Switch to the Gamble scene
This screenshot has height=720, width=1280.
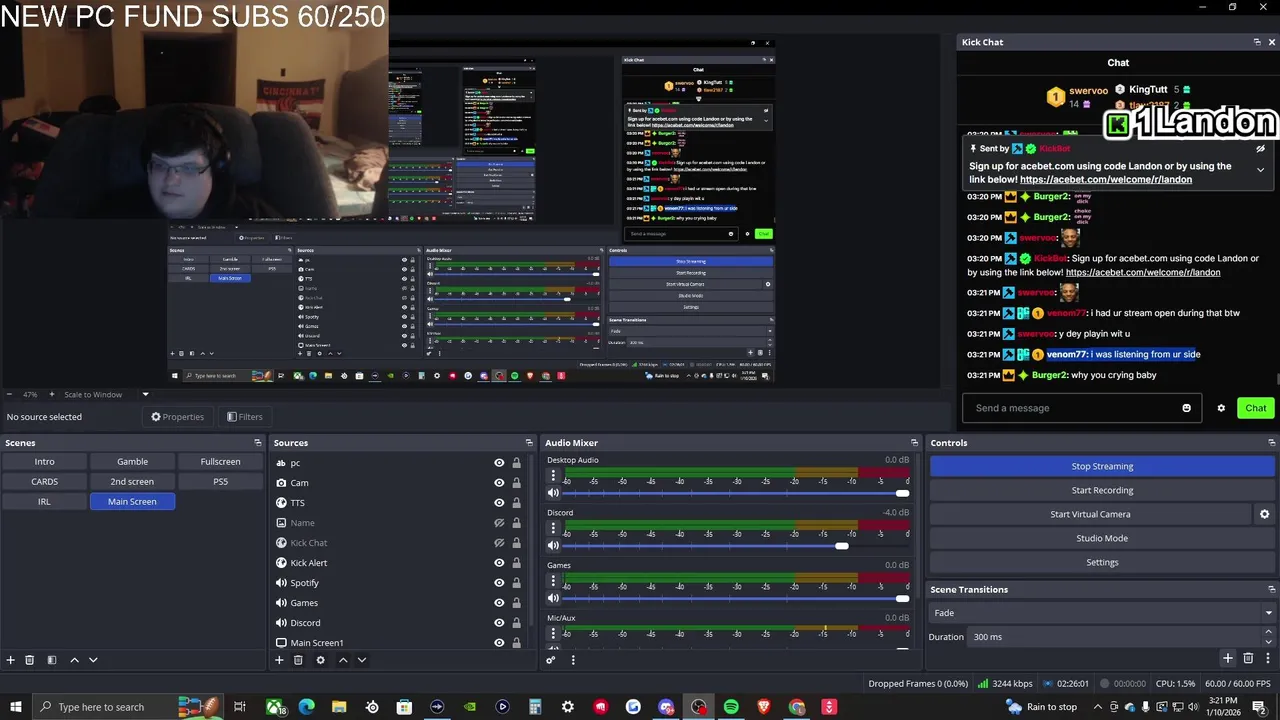click(132, 462)
